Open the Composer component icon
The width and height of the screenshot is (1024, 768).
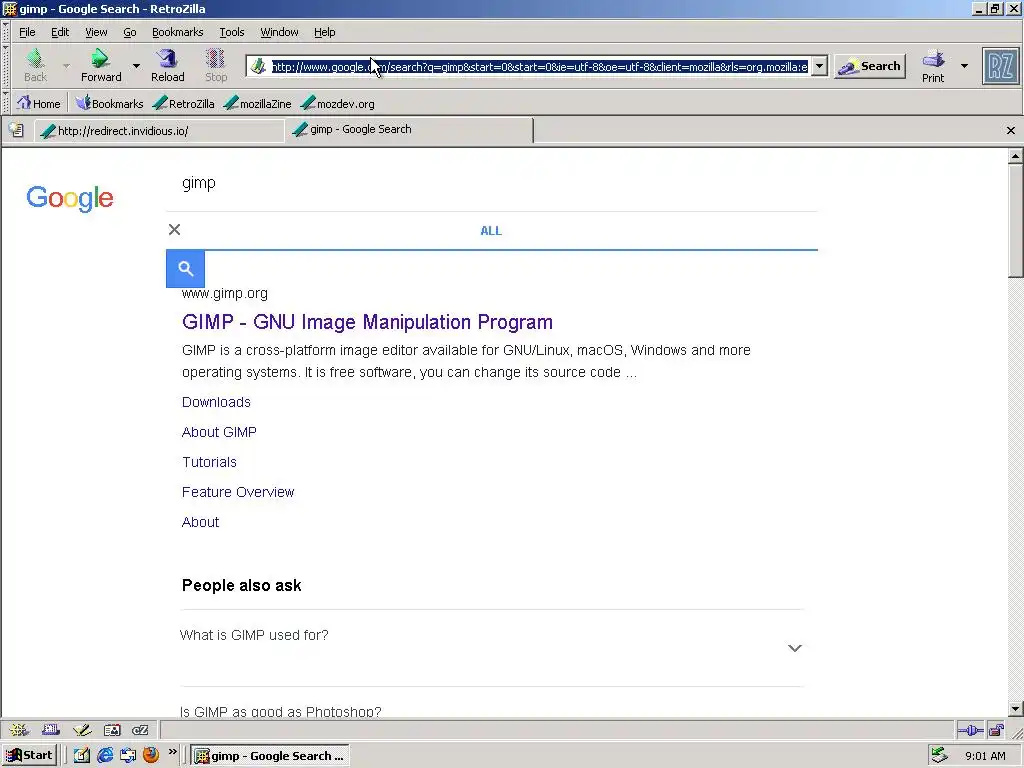click(x=82, y=730)
